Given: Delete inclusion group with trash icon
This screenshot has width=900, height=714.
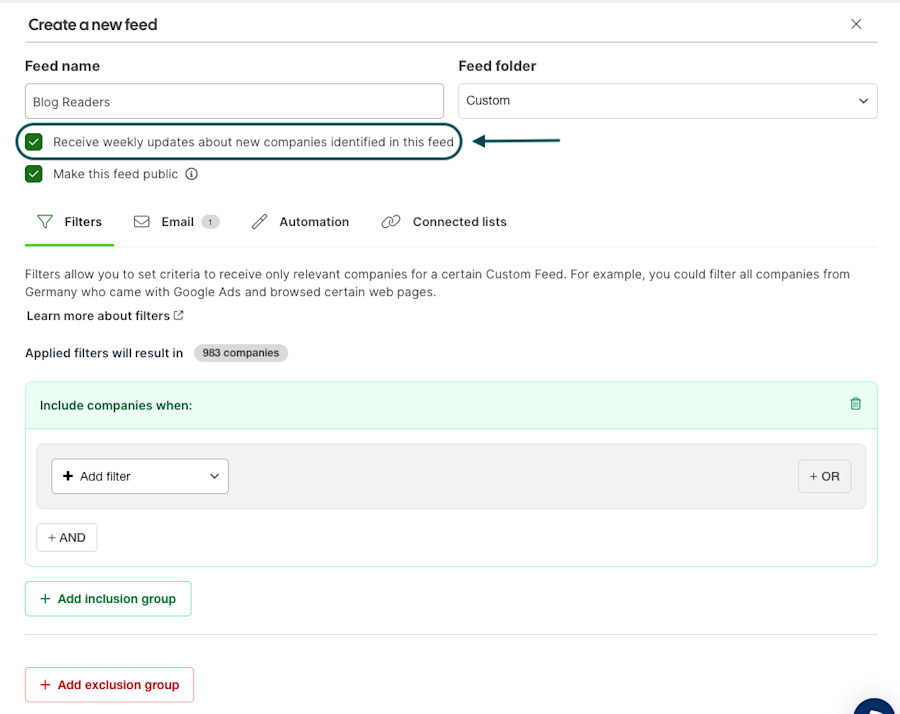Looking at the screenshot, I should pos(855,404).
